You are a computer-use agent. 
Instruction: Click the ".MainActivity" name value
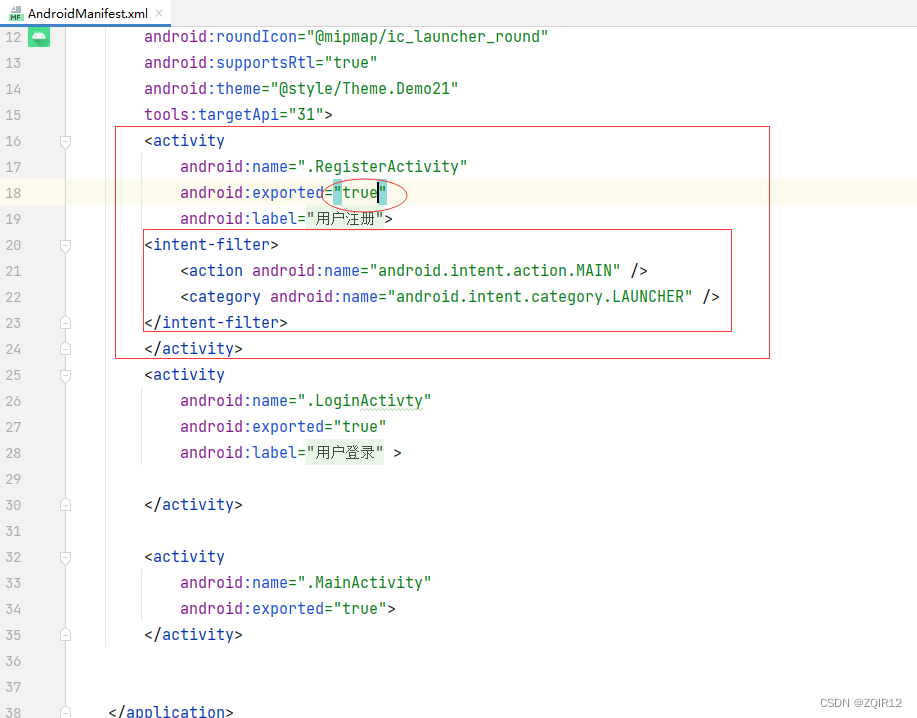364,583
